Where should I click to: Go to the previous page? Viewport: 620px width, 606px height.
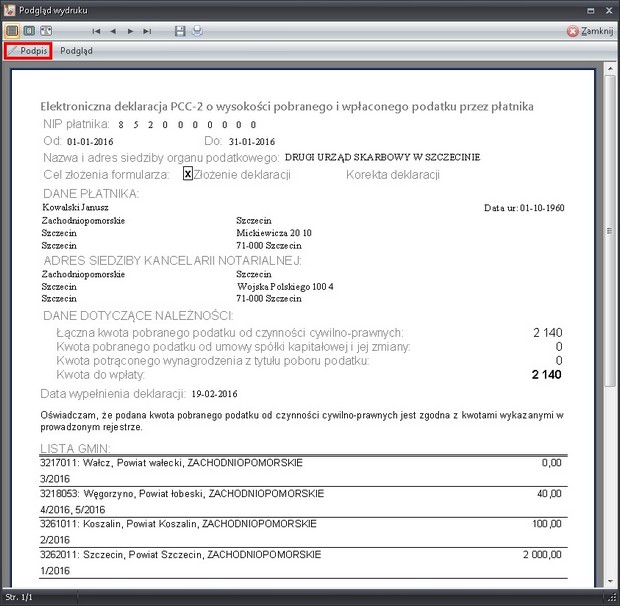114,31
